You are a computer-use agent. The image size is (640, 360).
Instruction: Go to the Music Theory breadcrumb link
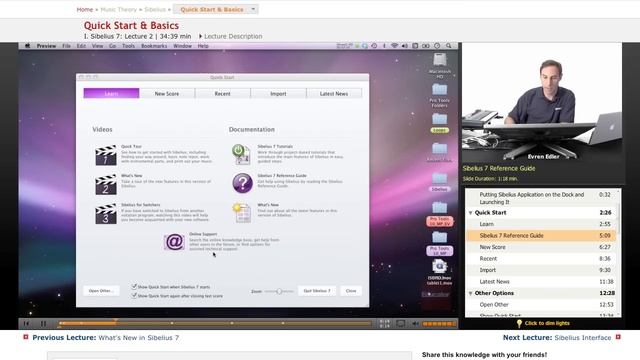click(119, 9)
